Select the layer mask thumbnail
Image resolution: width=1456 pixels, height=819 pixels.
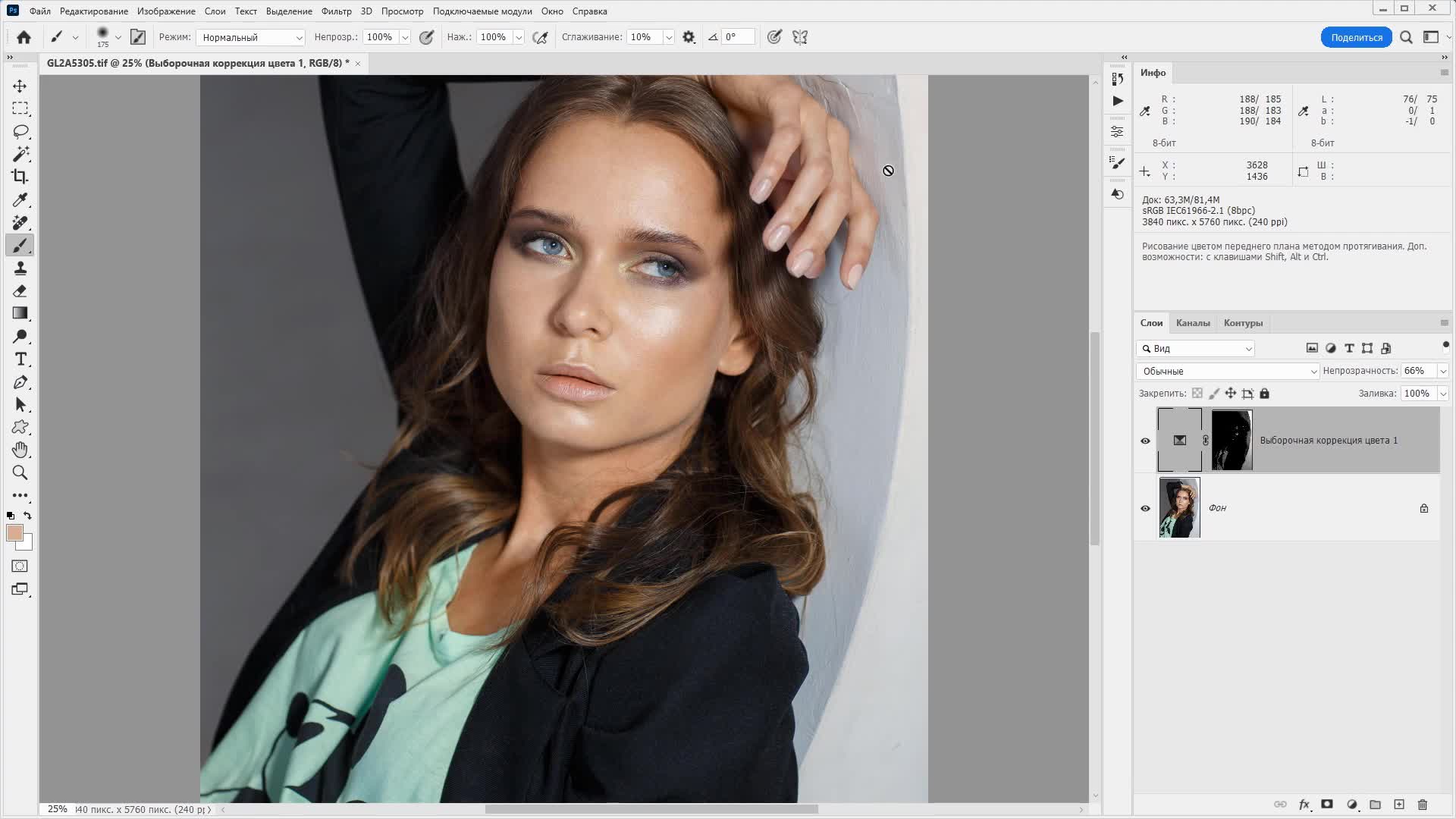[1232, 441]
